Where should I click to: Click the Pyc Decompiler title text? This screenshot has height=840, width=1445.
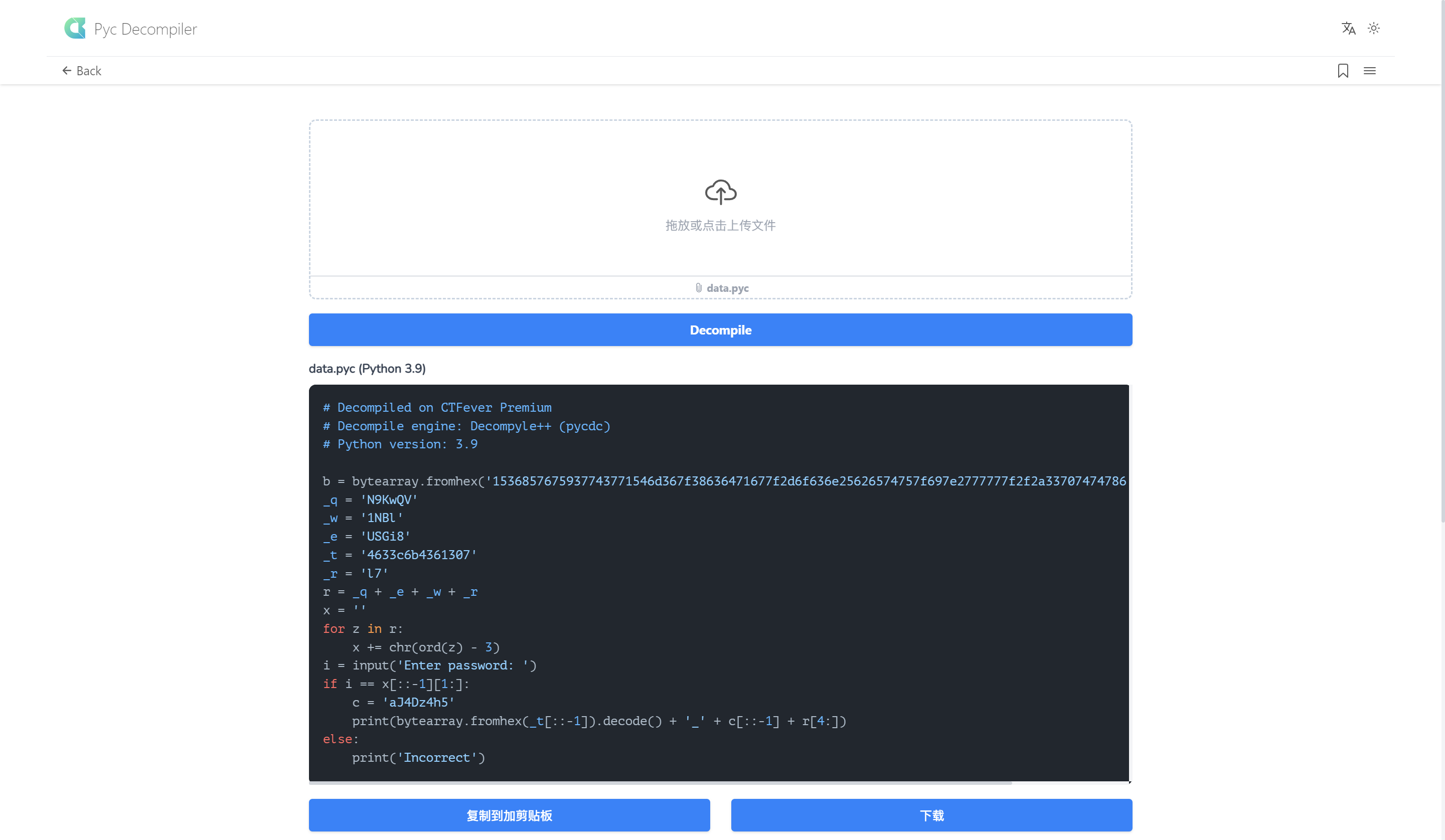point(145,29)
